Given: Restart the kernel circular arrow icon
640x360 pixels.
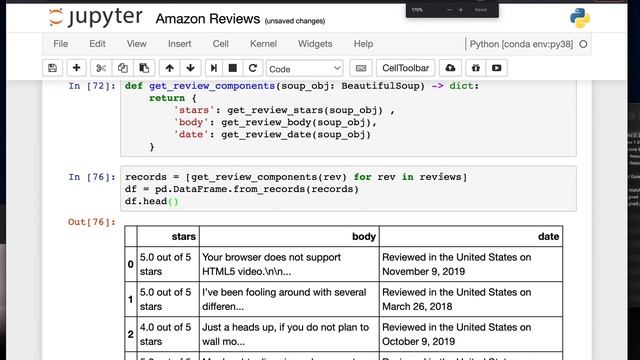Looking at the screenshot, I should point(253,68).
